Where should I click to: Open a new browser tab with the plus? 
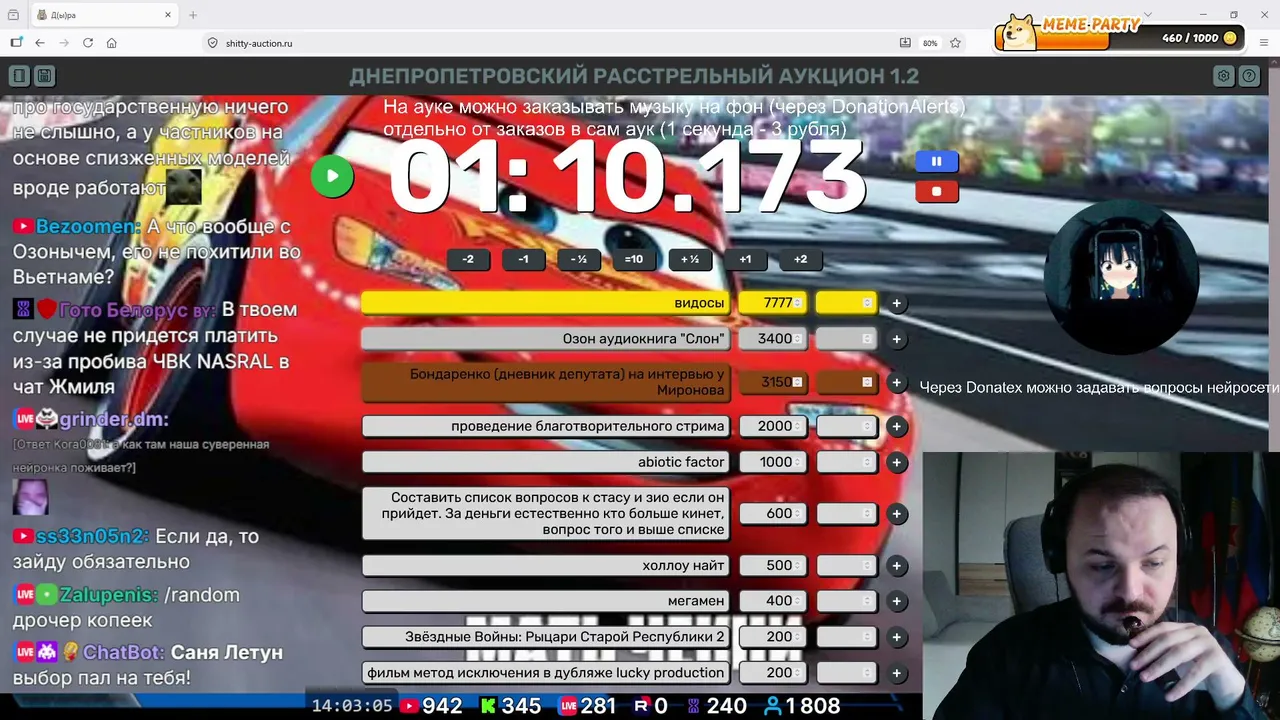click(193, 15)
